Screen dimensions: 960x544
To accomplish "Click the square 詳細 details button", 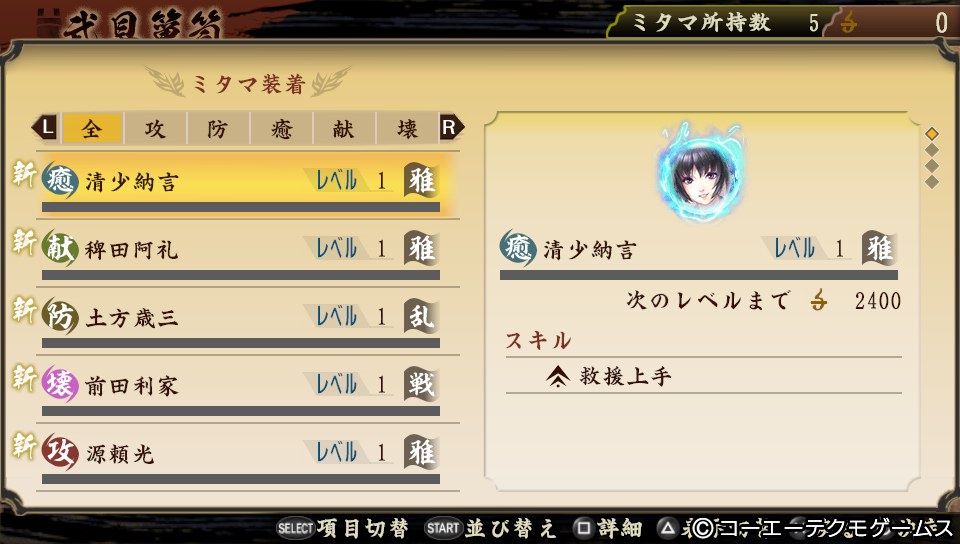I will (607, 528).
